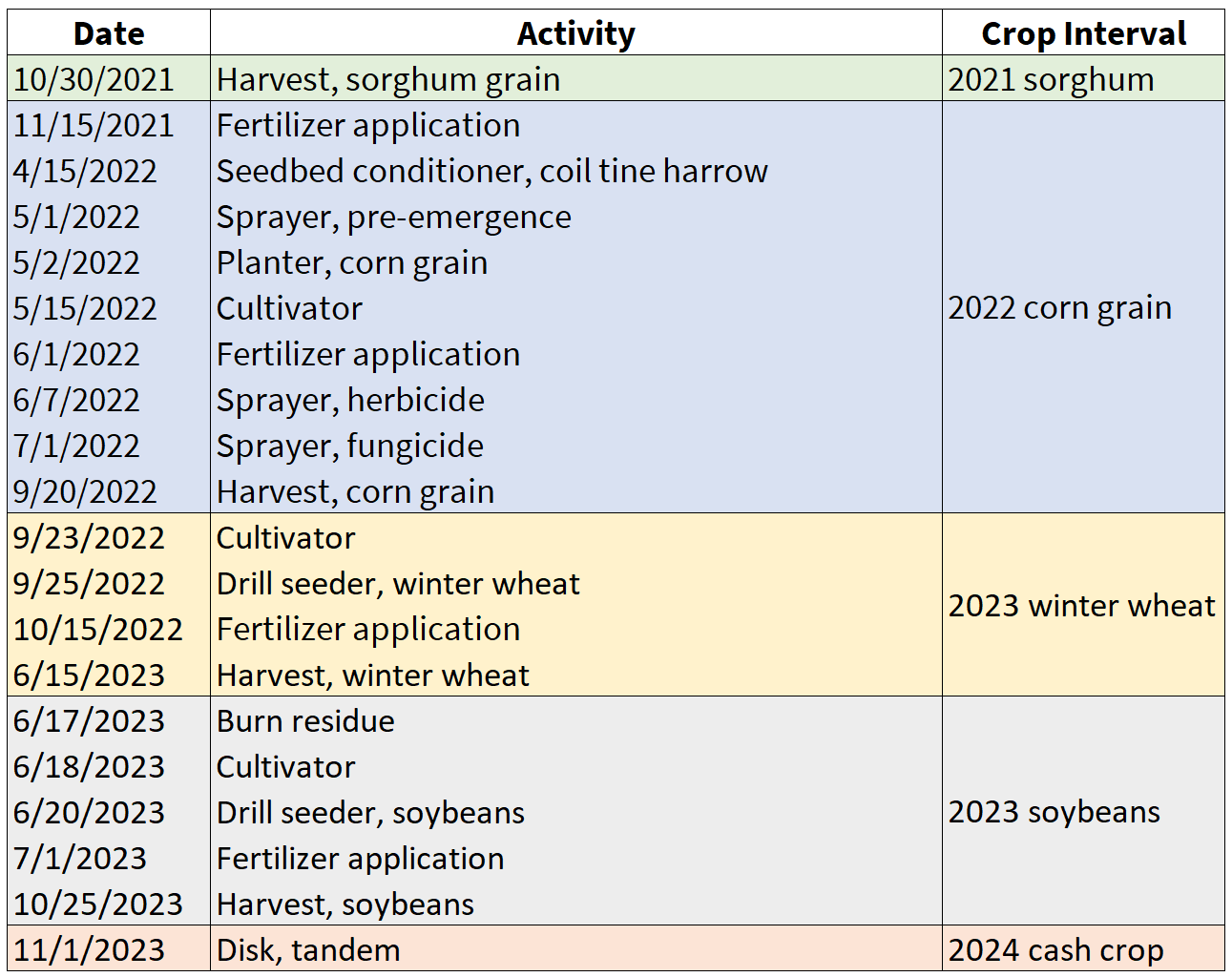Select the Sprayer, pre-emergence activity
This screenshot has height=977, width=1232.
point(393,217)
